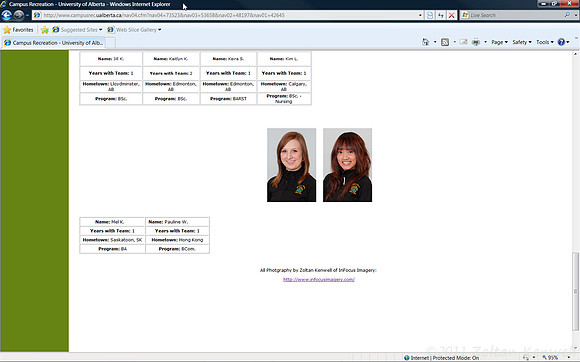Follow the infocusimagery.com link
The width and height of the screenshot is (580, 362).
318,280
